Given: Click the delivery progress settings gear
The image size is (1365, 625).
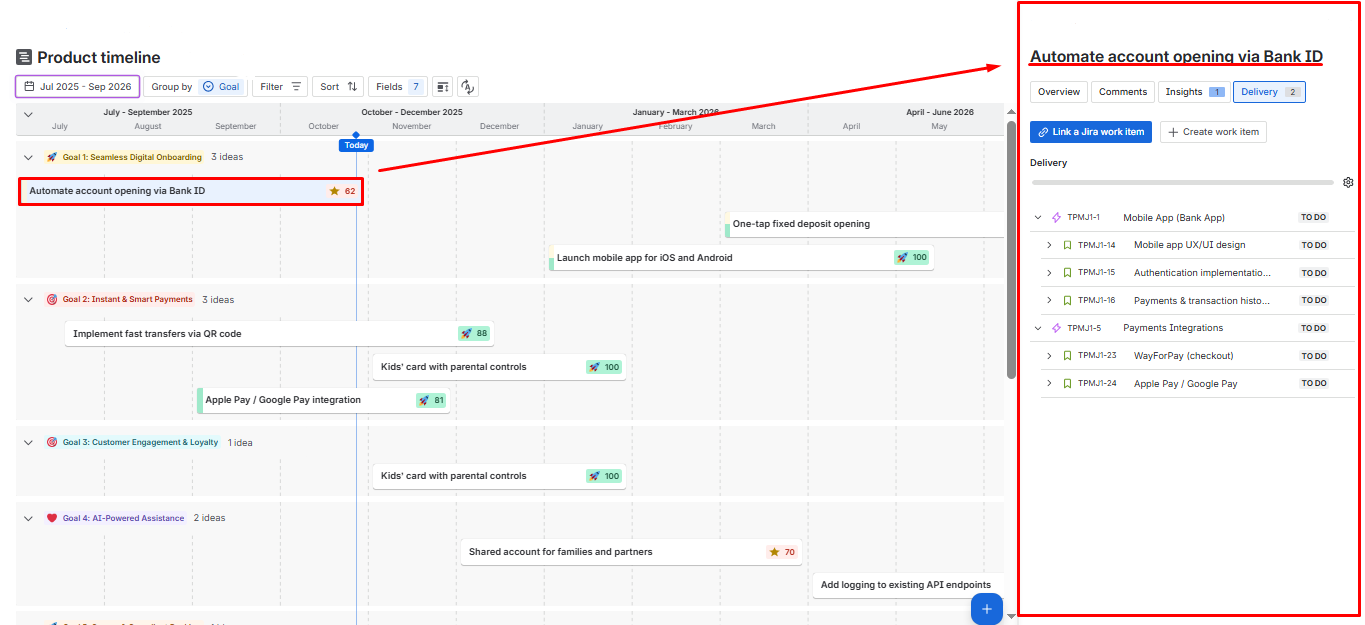Looking at the screenshot, I should 1348,183.
